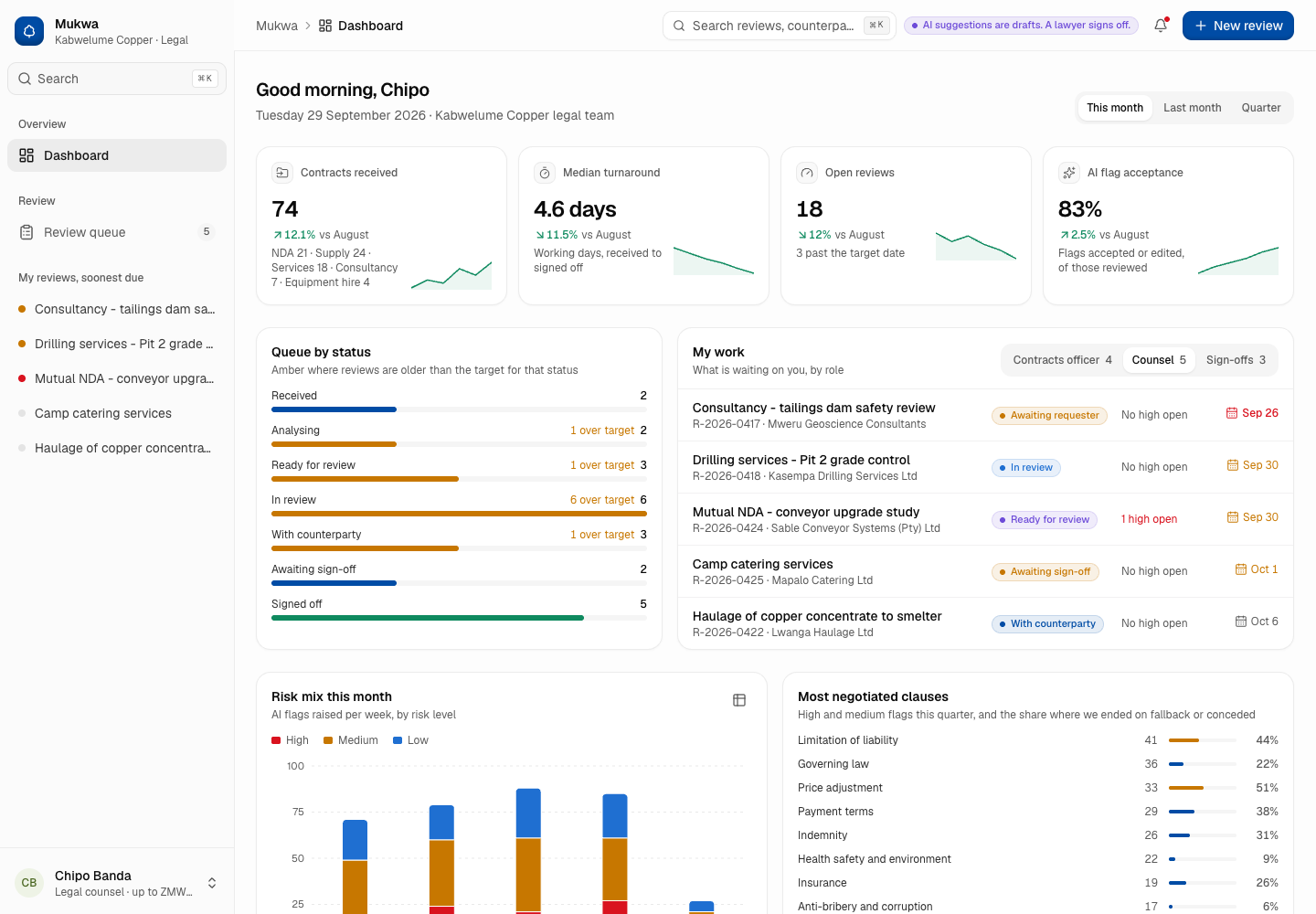Open Review queue in sidebar

117,232
